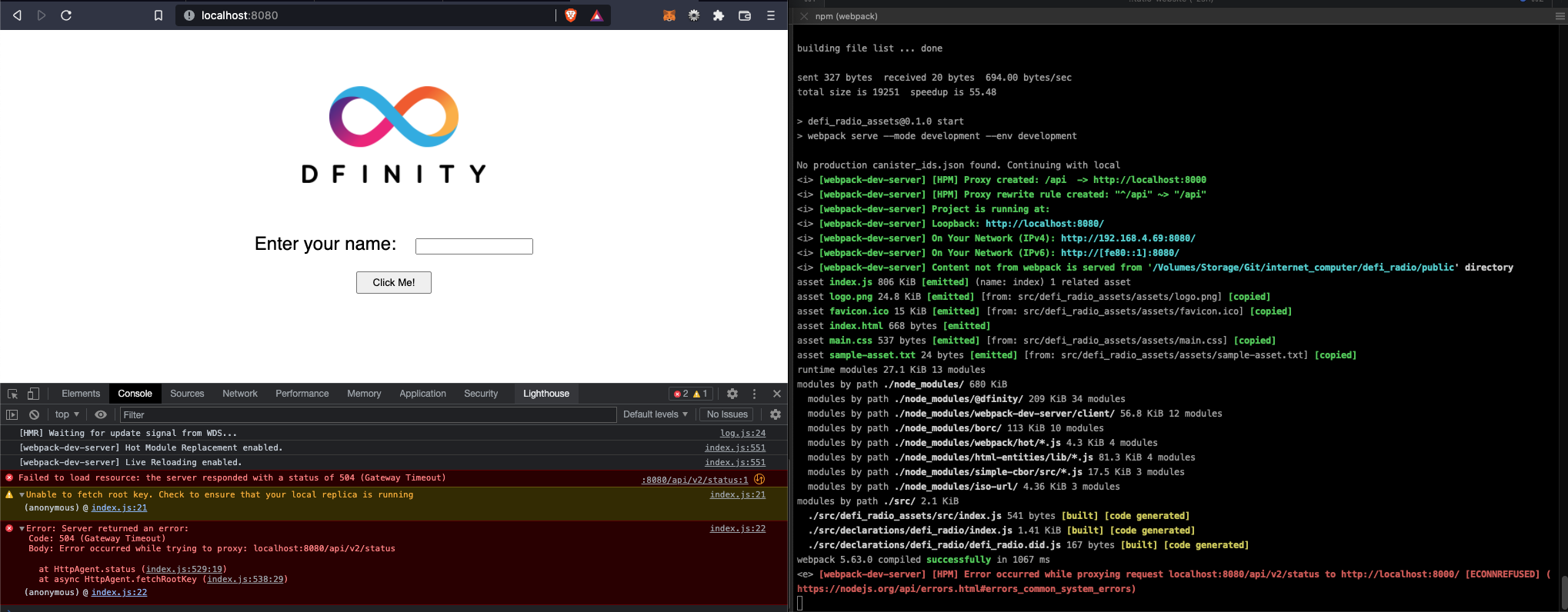Reload the localhost page
Screen dimensions: 1568x612
tap(66, 15)
